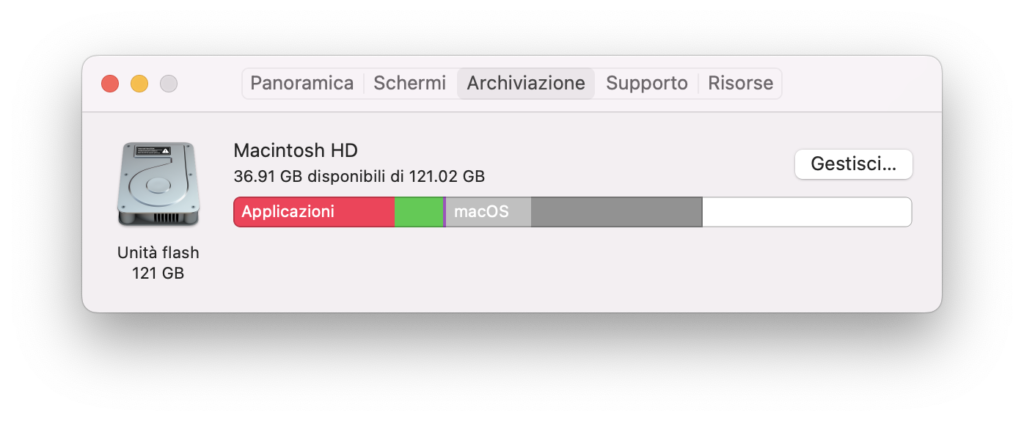
Task: Close the window with the red button
Action: point(110,84)
